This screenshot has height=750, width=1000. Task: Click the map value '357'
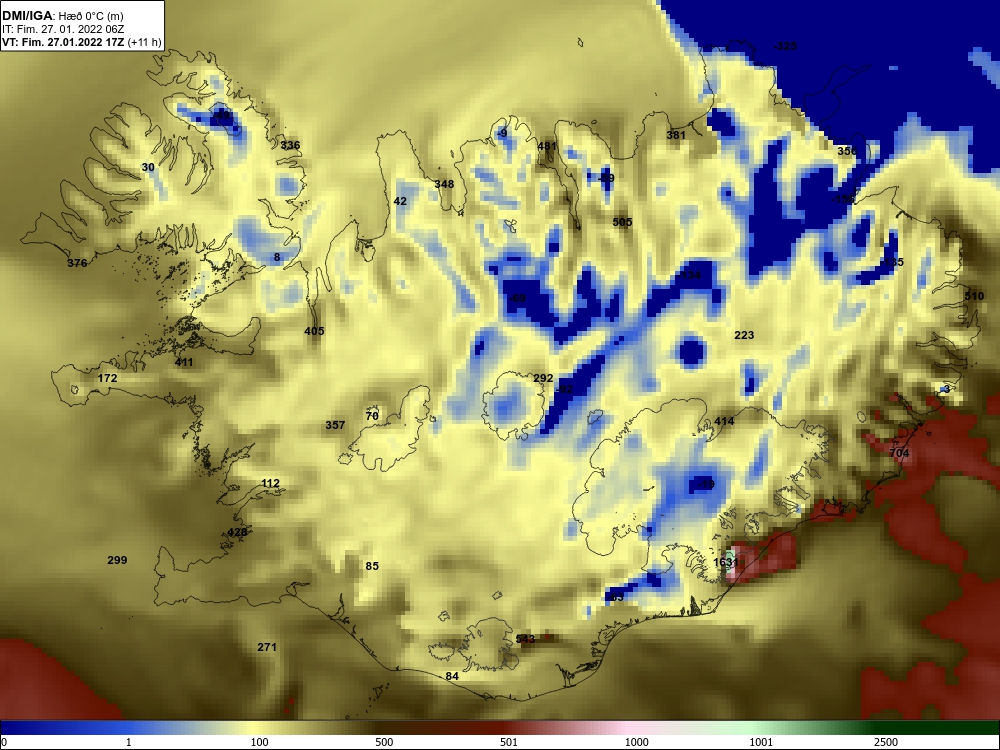point(335,425)
